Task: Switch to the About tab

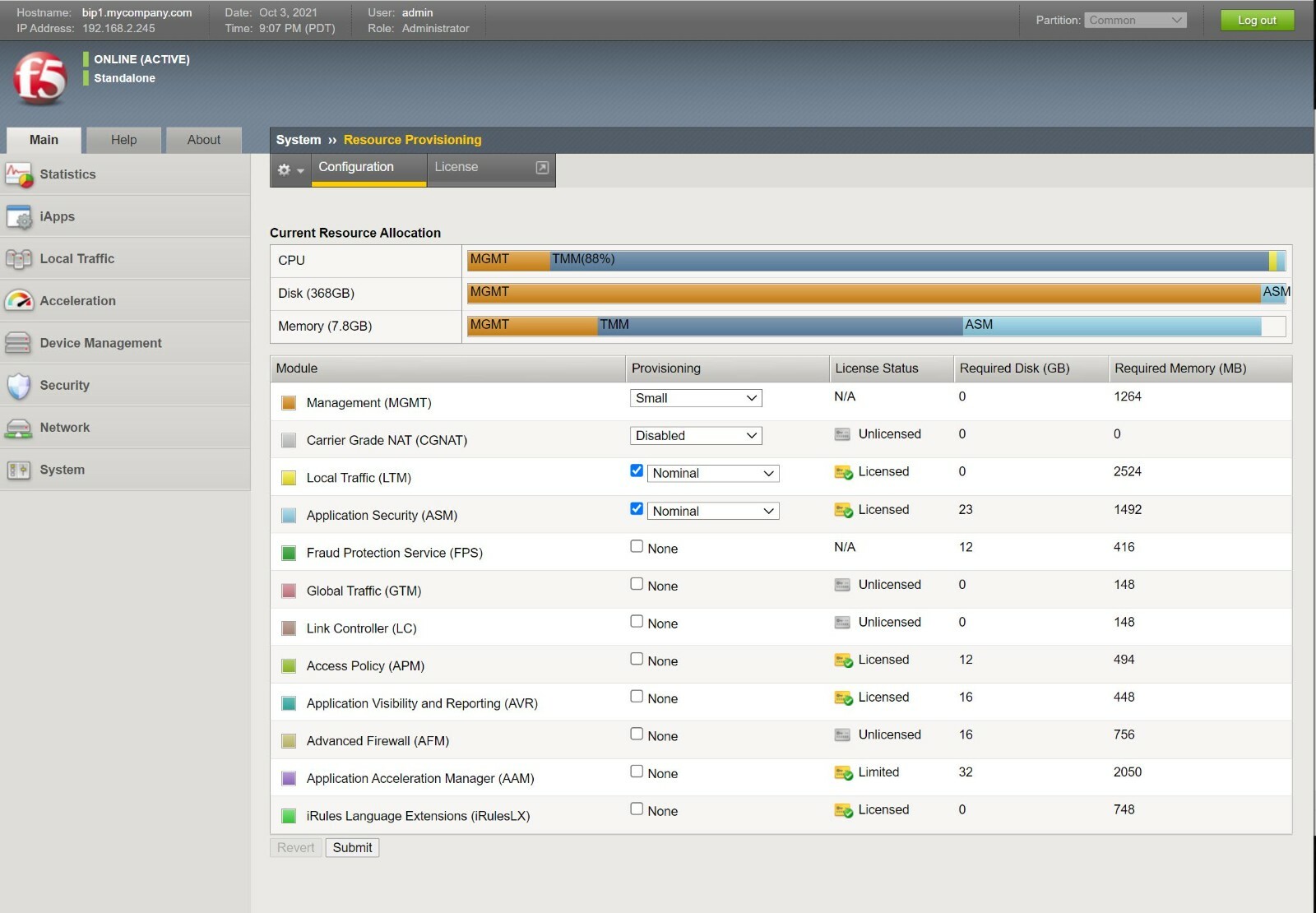Action: [x=204, y=140]
